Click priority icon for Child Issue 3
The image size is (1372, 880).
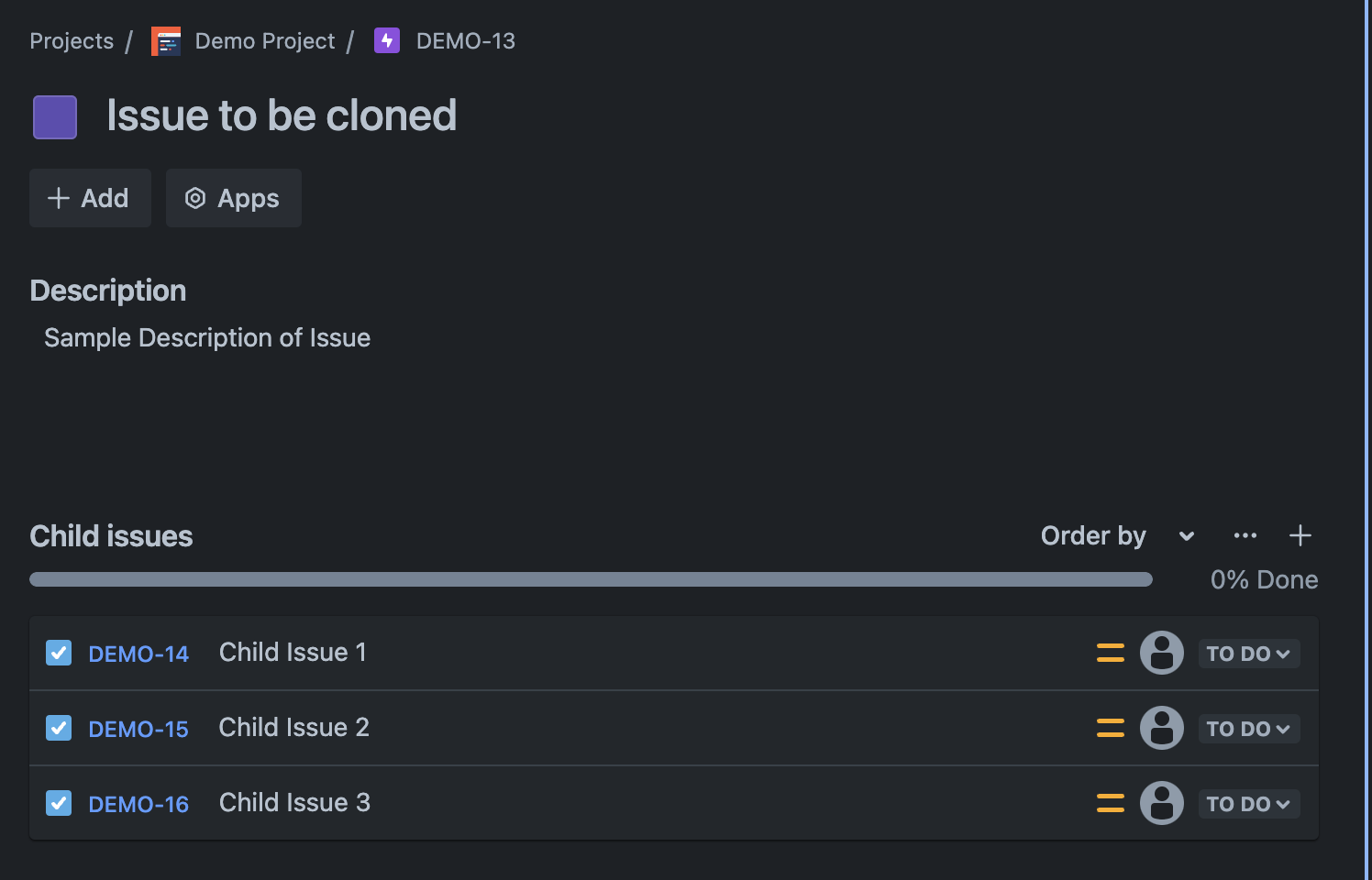click(x=1111, y=804)
